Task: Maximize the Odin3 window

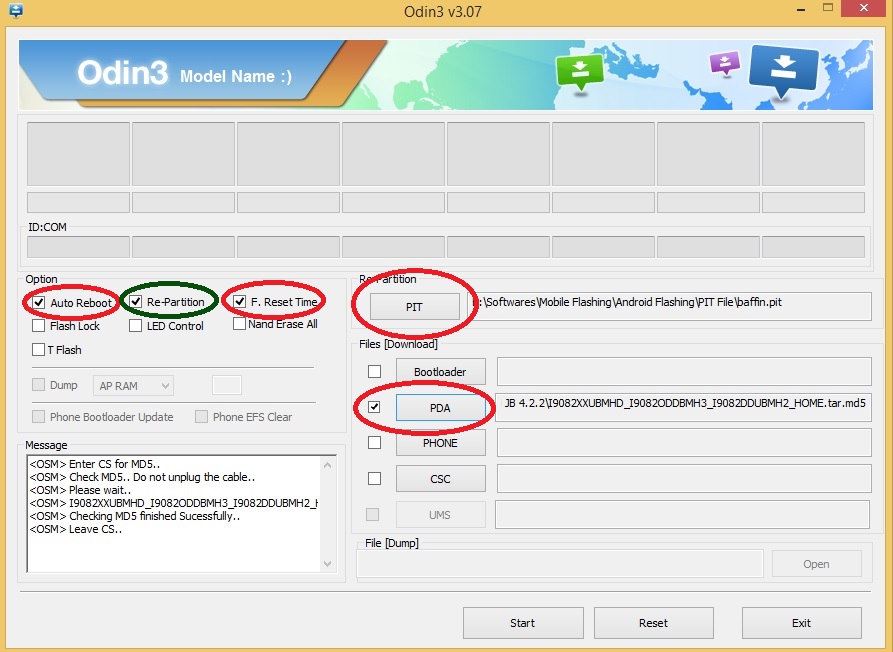Action: point(829,9)
